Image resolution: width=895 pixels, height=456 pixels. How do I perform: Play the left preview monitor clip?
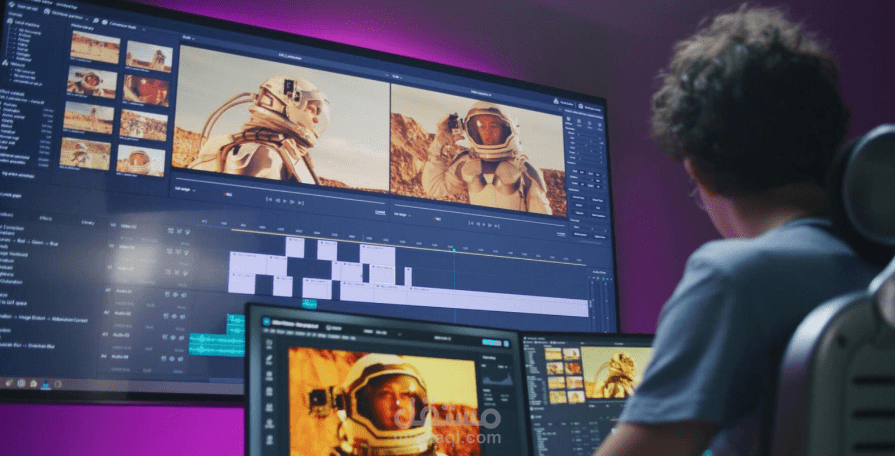pos(285,201)
